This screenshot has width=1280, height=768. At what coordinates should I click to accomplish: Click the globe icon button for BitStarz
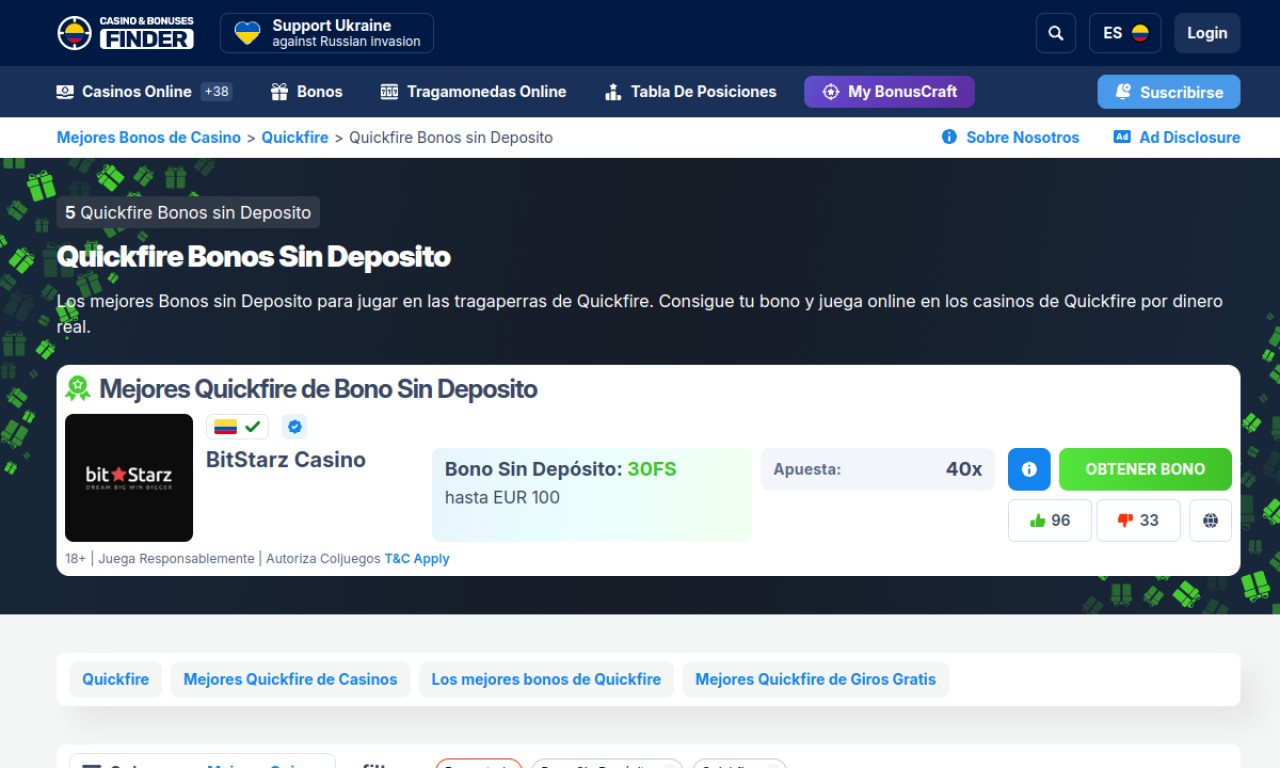[x=1211, y=520]
